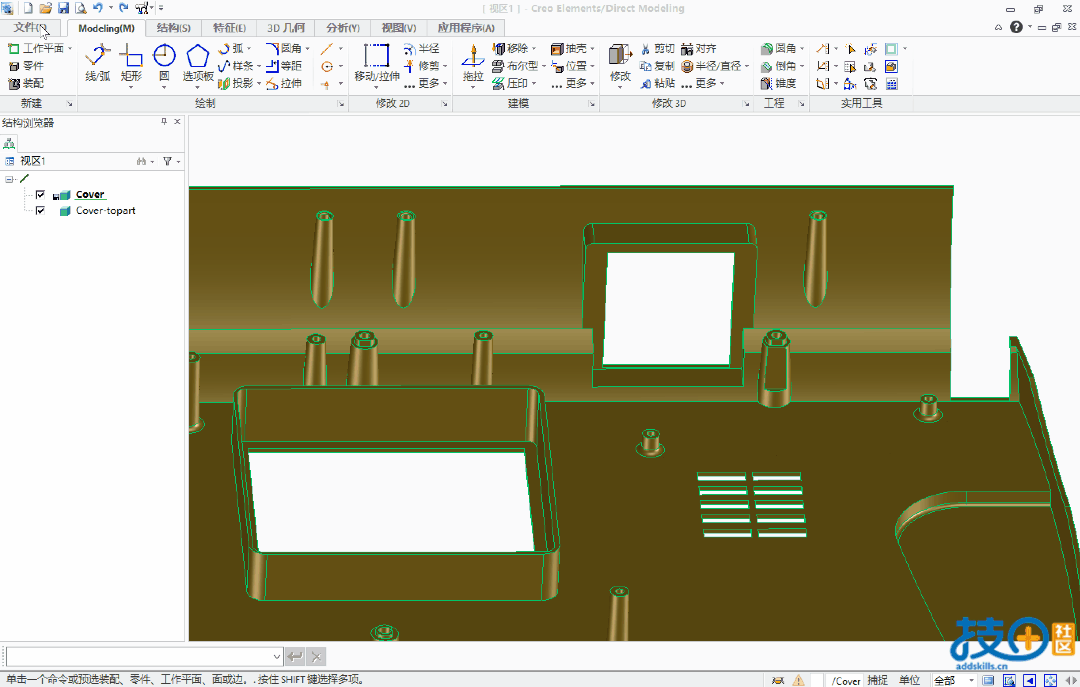Expand the 绘制 group dialog launcher
This screenshot has width=1080, height=687.
341,103
